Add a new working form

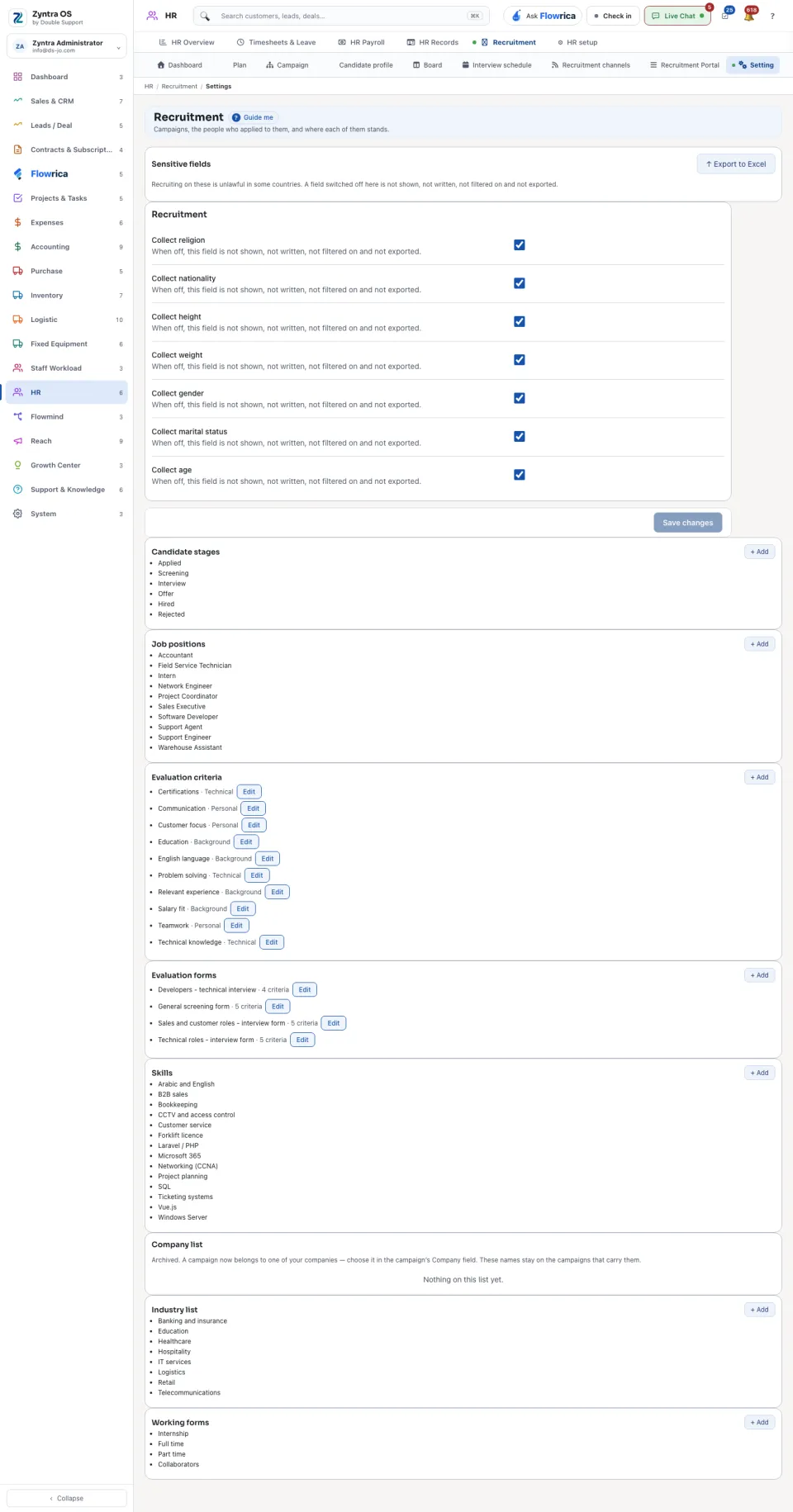760,1422
